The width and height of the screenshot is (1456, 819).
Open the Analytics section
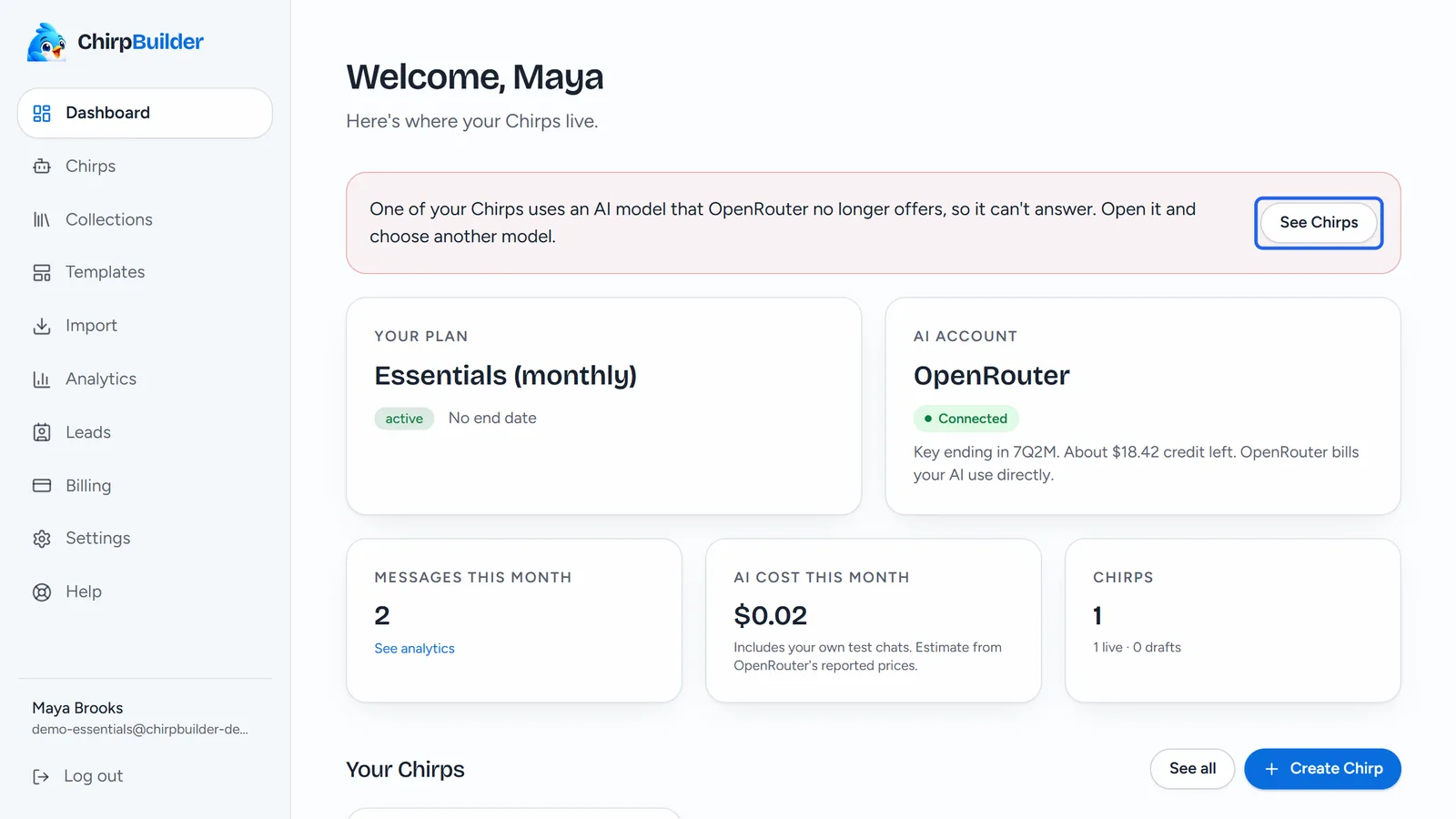click(x=145, y=379)
